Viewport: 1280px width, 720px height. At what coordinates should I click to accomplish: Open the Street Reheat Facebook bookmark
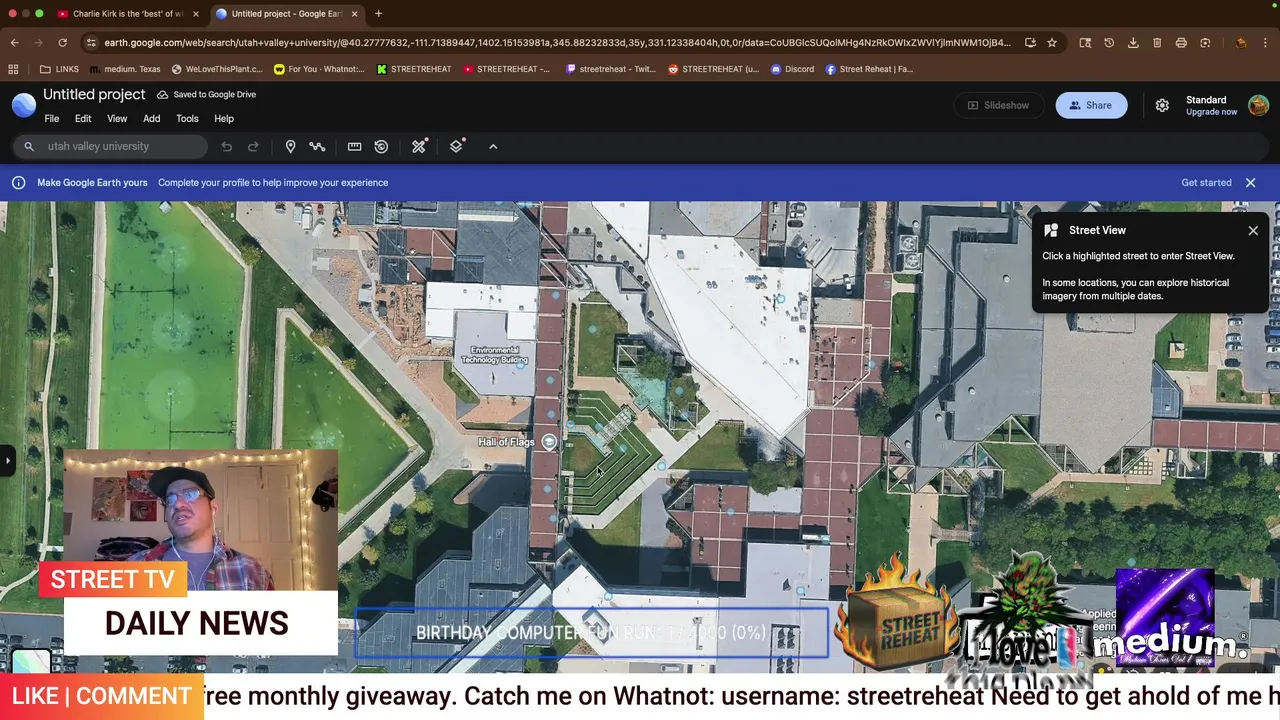(869, 69)
